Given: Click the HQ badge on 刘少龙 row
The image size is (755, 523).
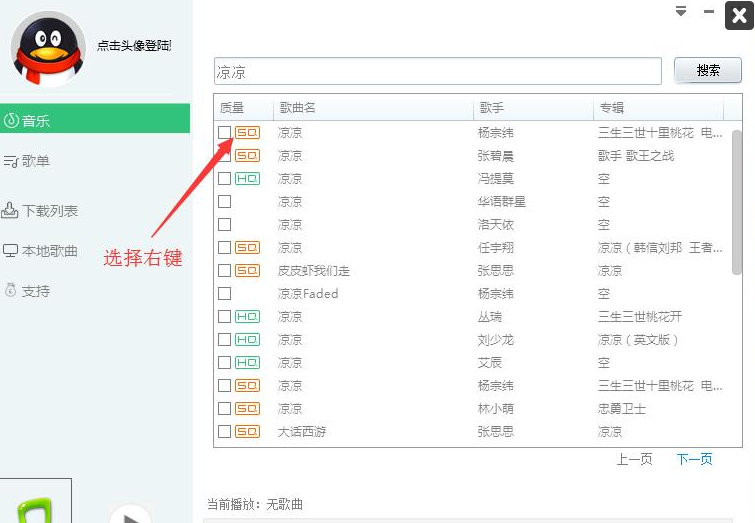Looking at the screenshot, I should pyautogui.click(x=247, y=340).
